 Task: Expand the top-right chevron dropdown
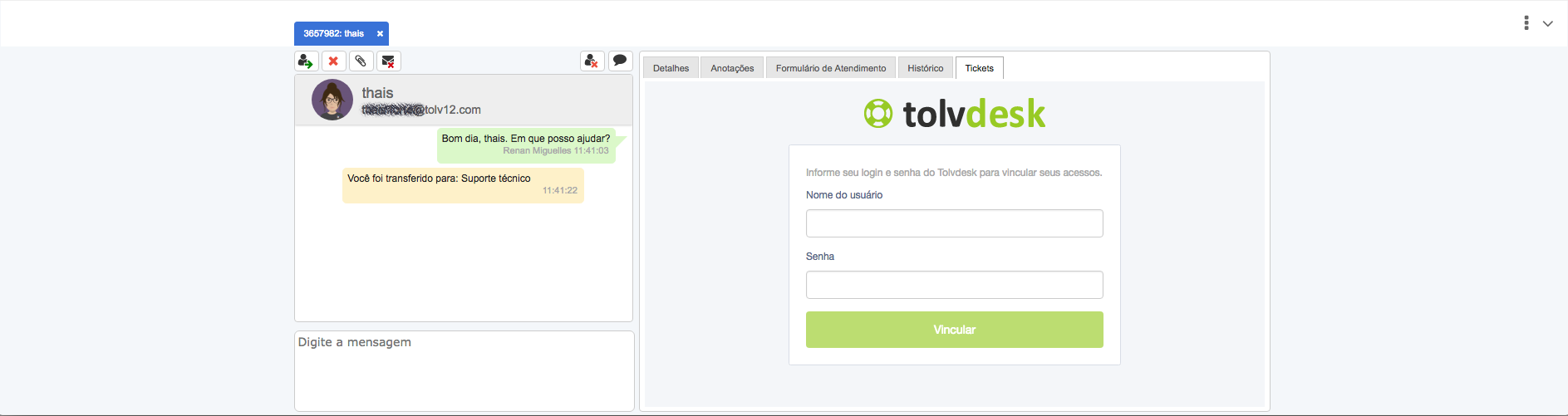click(1547, 23)
